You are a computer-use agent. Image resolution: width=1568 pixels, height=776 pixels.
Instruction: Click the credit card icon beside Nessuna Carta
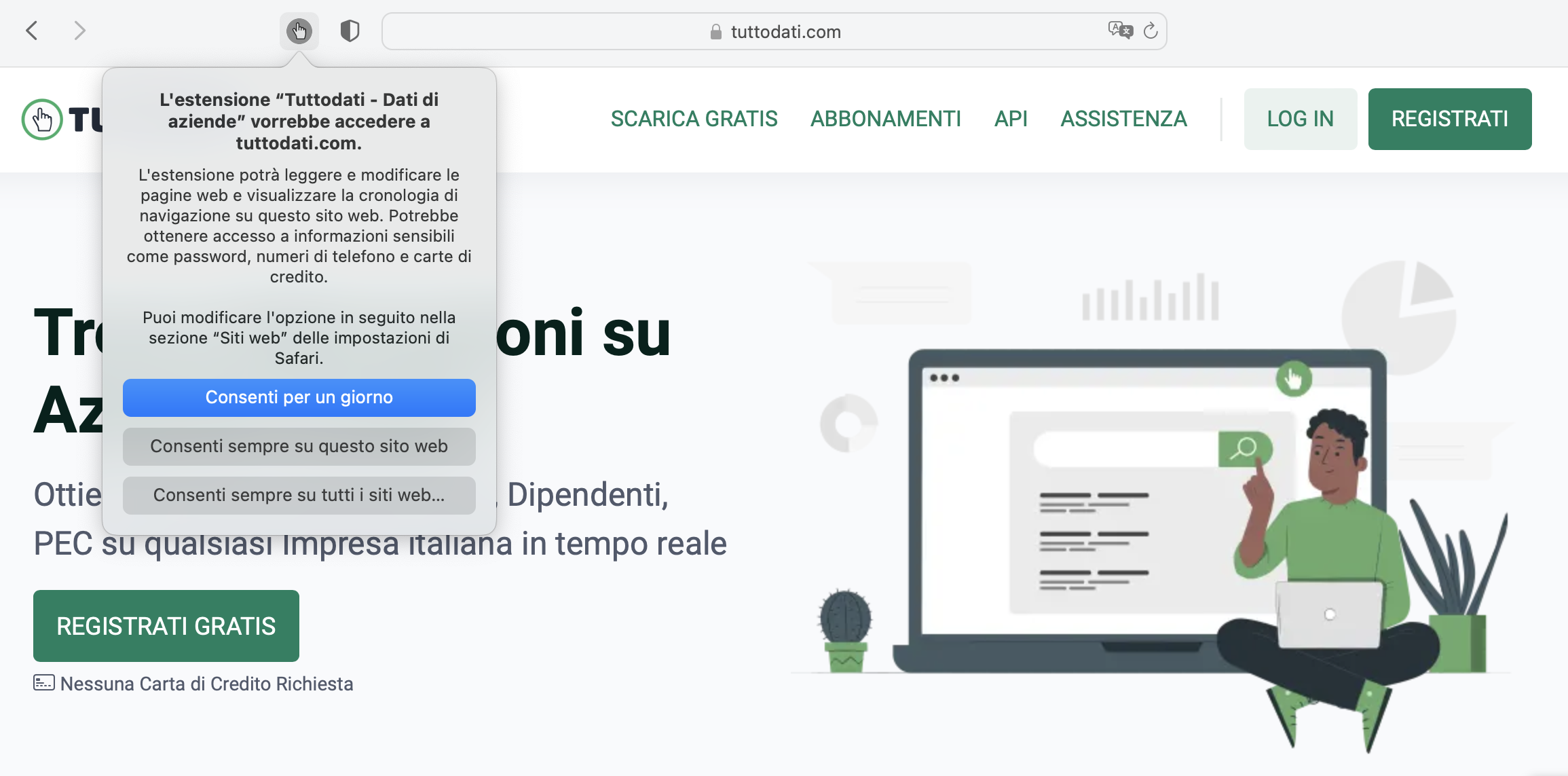point(44,683)
